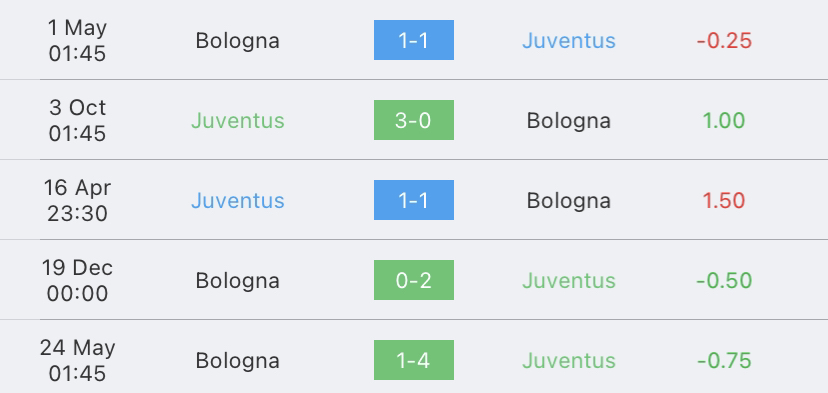
Task: Select Juventus in the 1 May match
Action: coord(569,41)
